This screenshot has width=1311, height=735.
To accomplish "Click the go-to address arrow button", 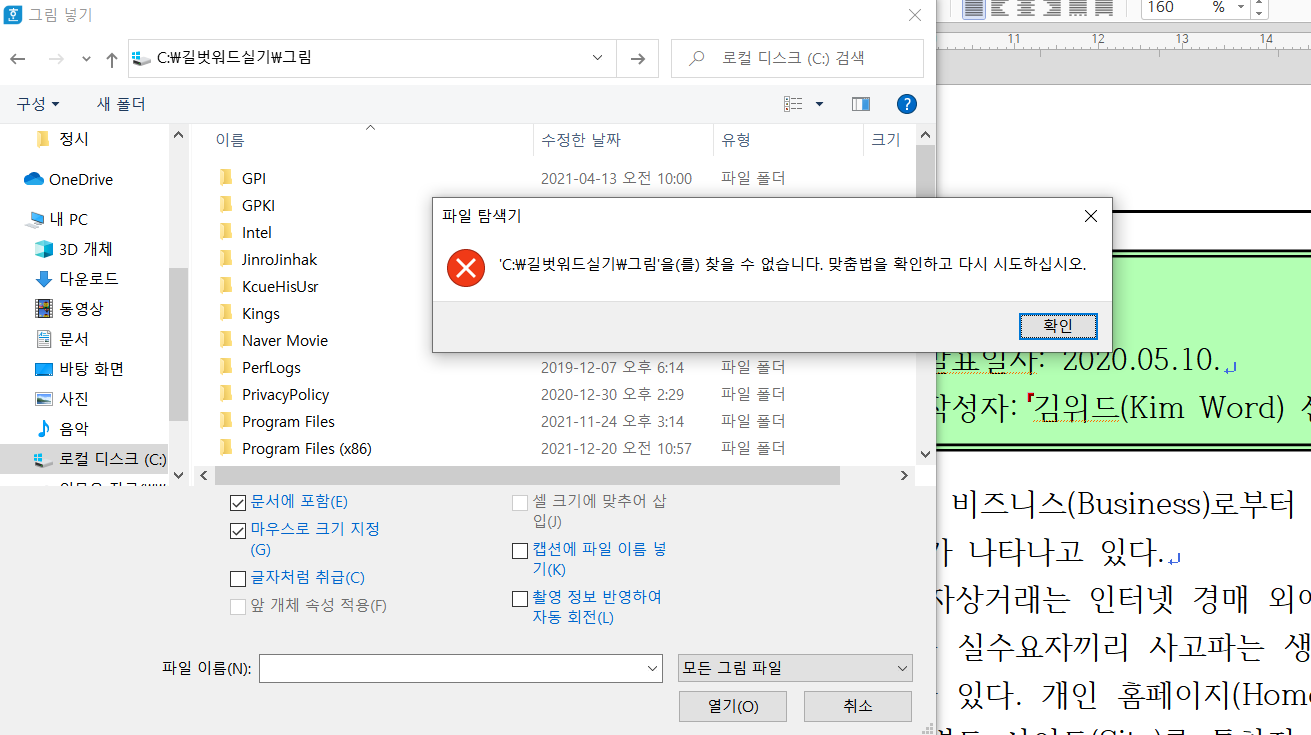I will (x=637, y=59).
